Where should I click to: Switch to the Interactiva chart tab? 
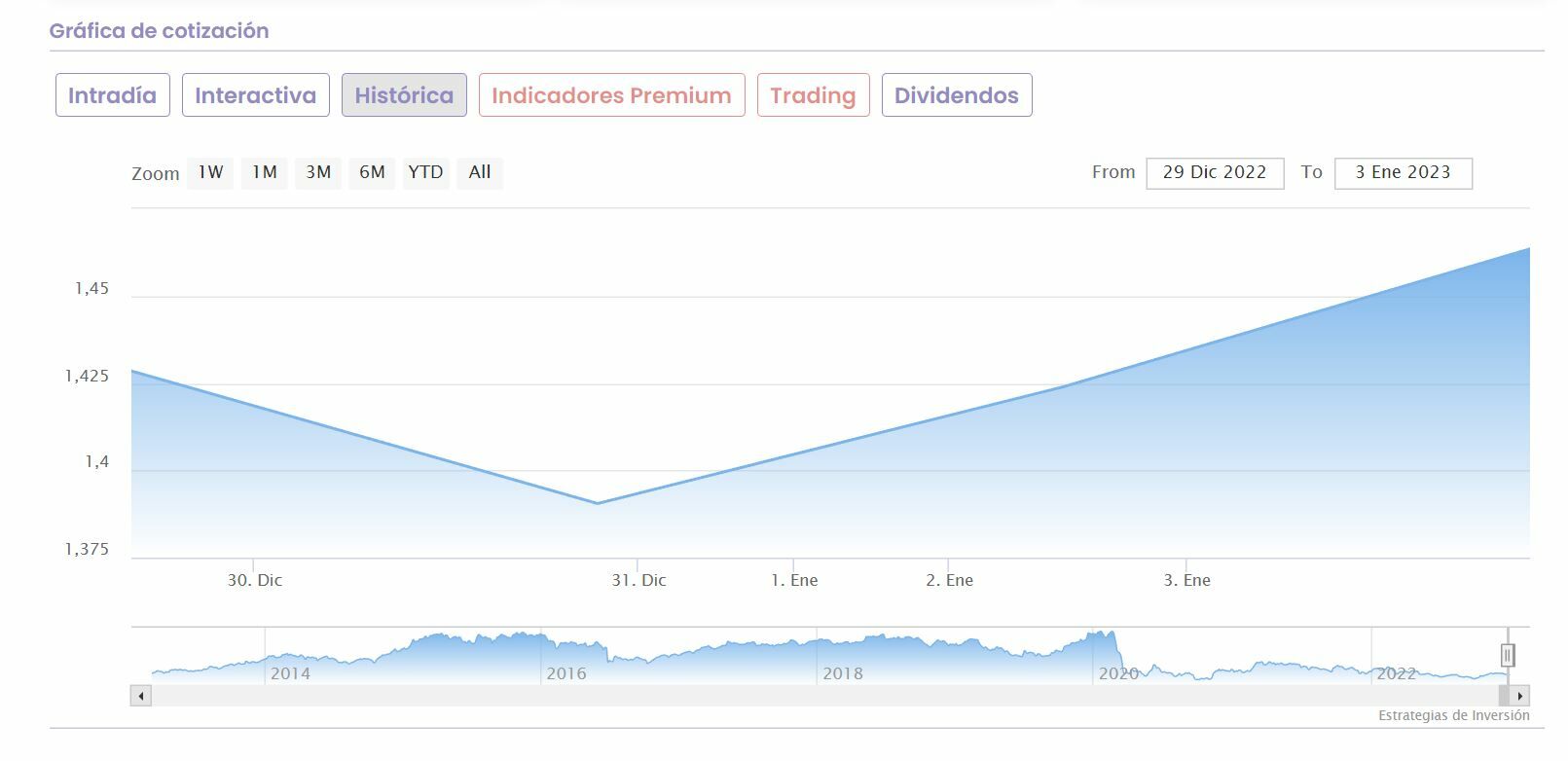tap(255, 95)
